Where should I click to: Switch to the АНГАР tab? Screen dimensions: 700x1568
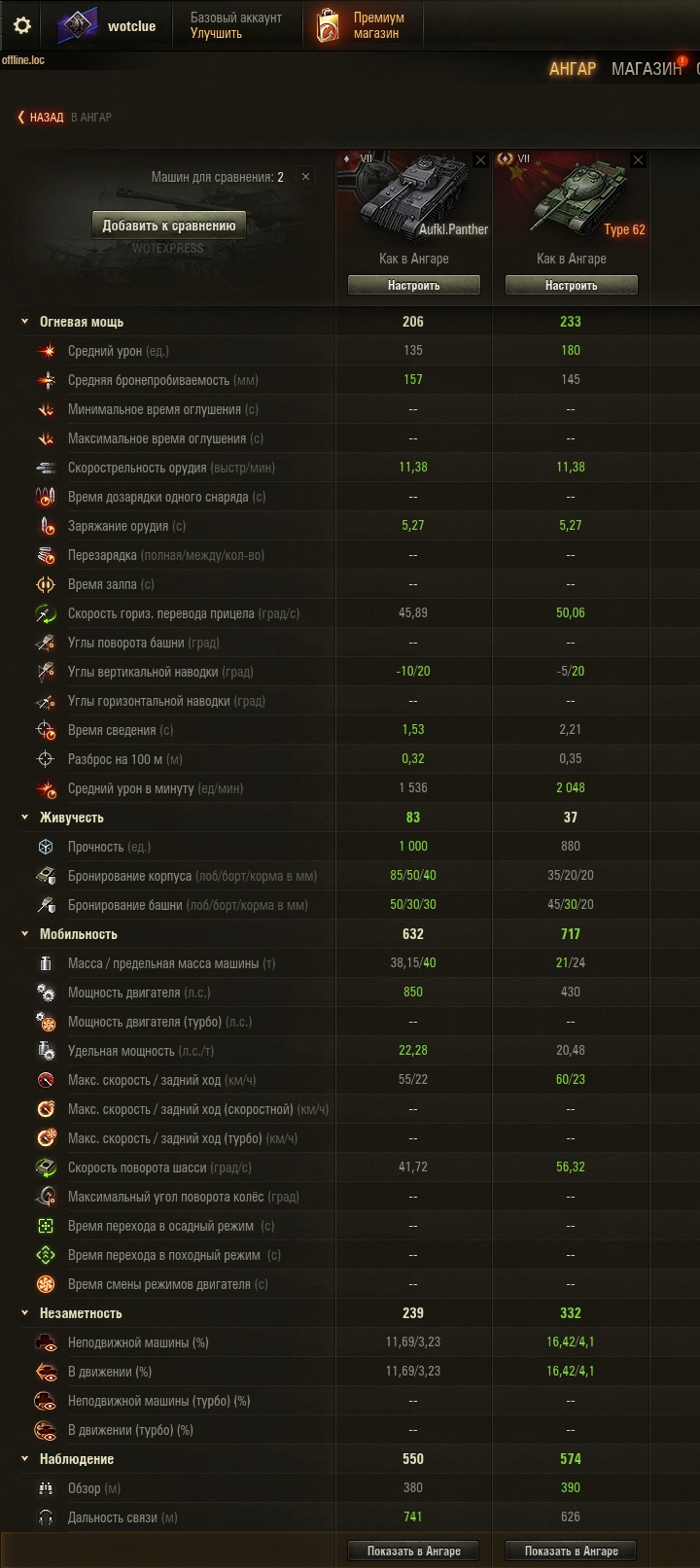pos(573,69)
